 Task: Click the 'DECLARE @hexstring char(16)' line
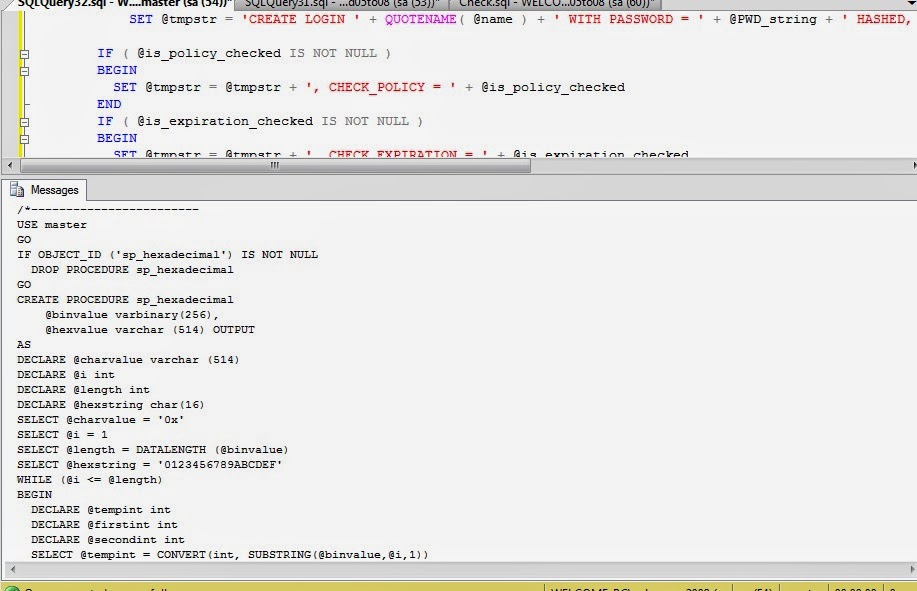[x=111, y=405]
